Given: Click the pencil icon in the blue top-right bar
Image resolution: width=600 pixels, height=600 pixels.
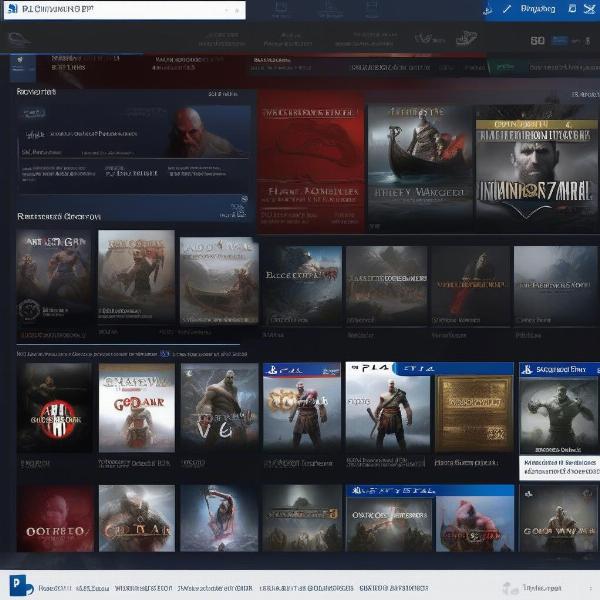Looking at the screenshot, I should tap(507, 9).
